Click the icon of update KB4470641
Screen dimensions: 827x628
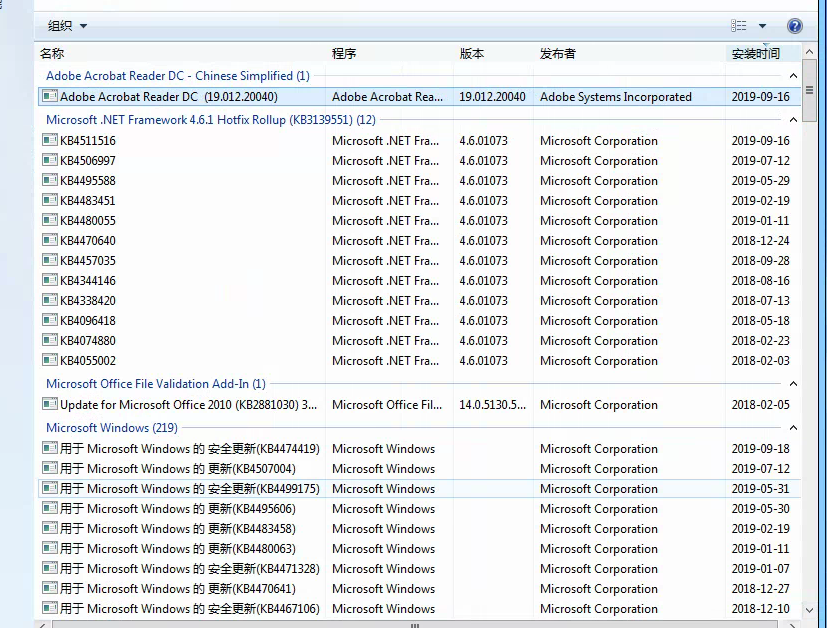coord(50,588)
